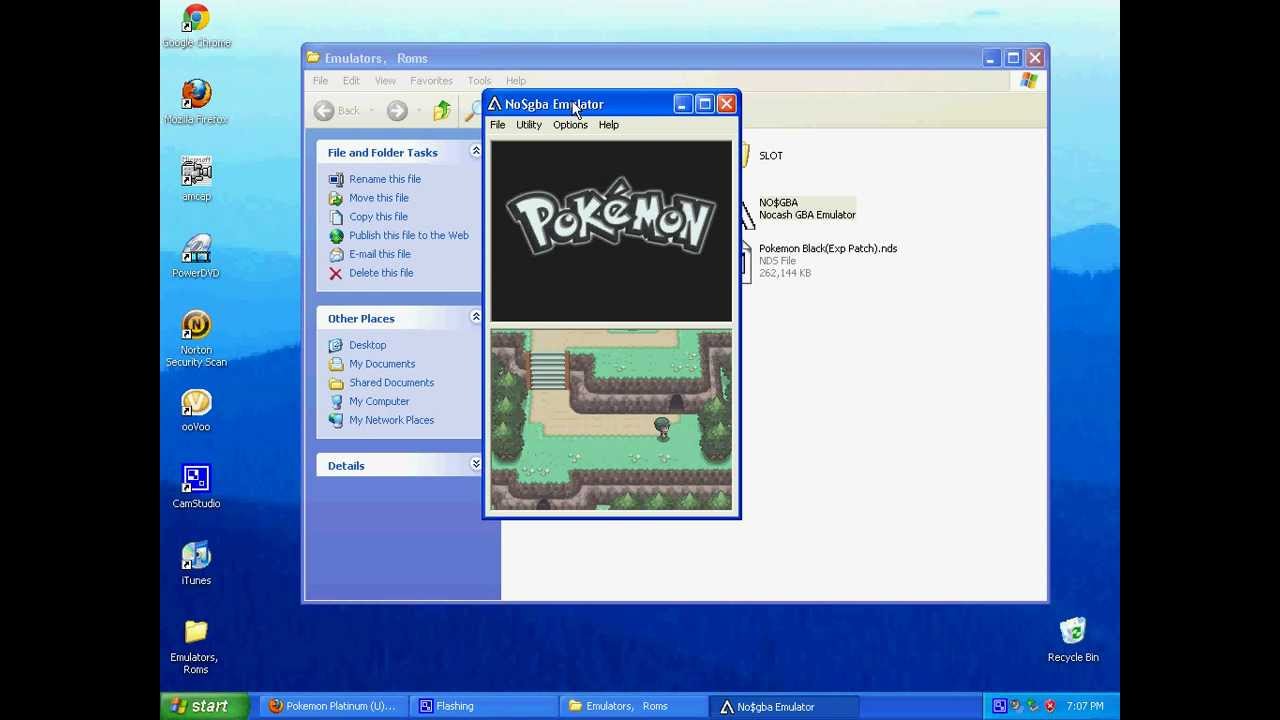Click the My Computer icon in Other Places
Viewport: 1280px width, 720px height.
pyautogui.click(x=336, y=402)
